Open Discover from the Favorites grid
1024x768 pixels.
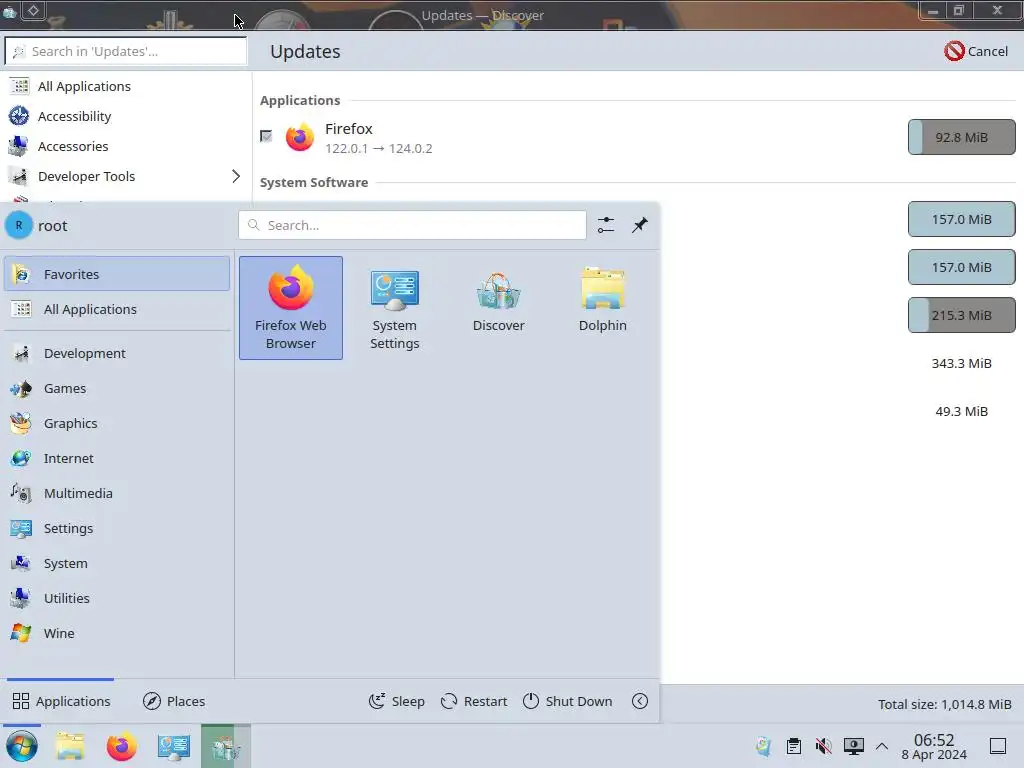[x=498, y=308]
